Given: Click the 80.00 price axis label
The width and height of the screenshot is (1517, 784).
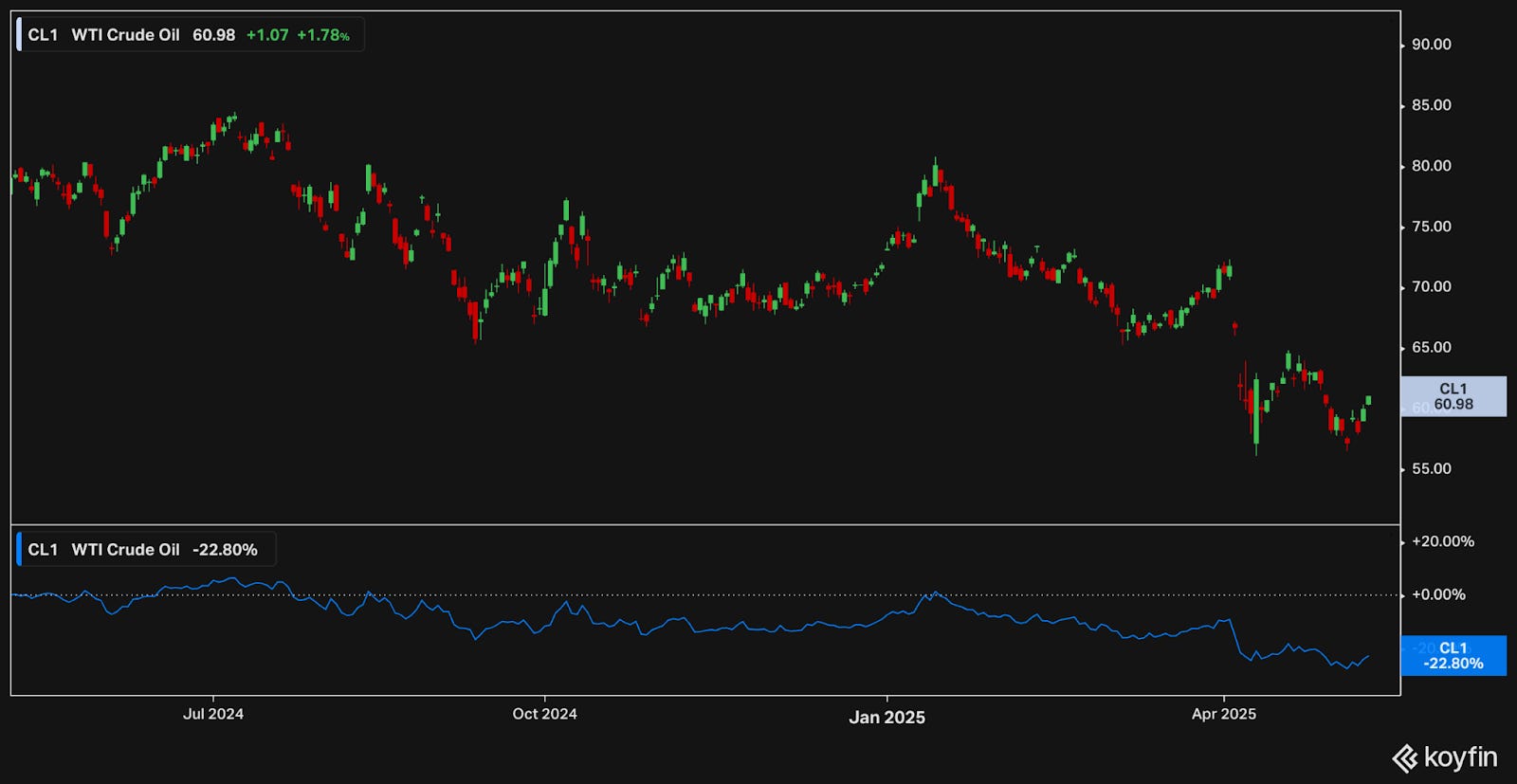Looking at the screenshot, I should pyautogui.click(x=1431, y=166).
